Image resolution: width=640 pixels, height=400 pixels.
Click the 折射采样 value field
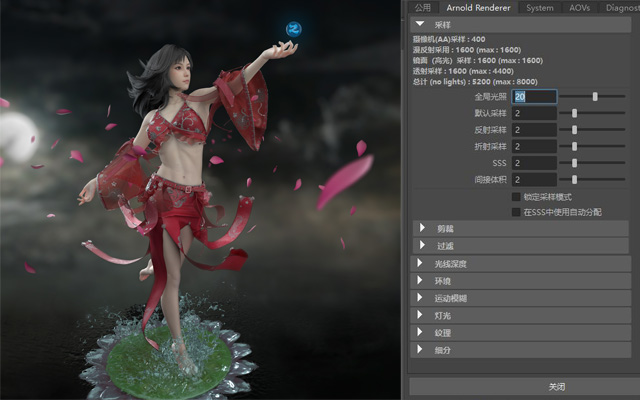click(534, 146)
